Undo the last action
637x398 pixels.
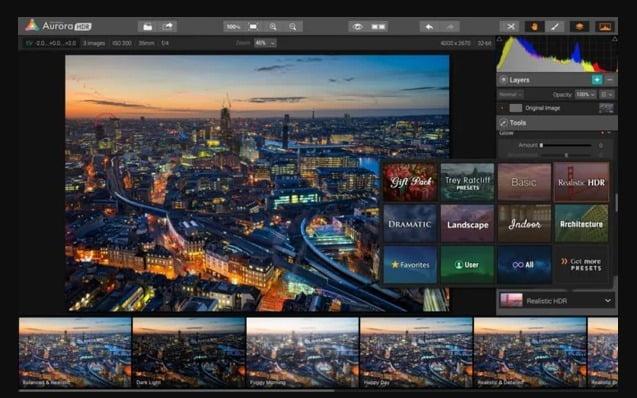tap(429, 27)
